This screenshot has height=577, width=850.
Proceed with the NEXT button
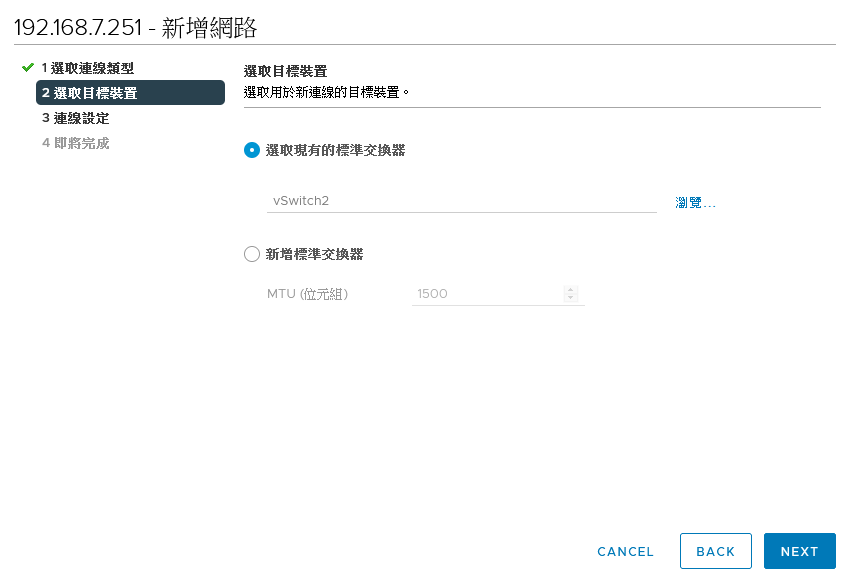[800, 552]
